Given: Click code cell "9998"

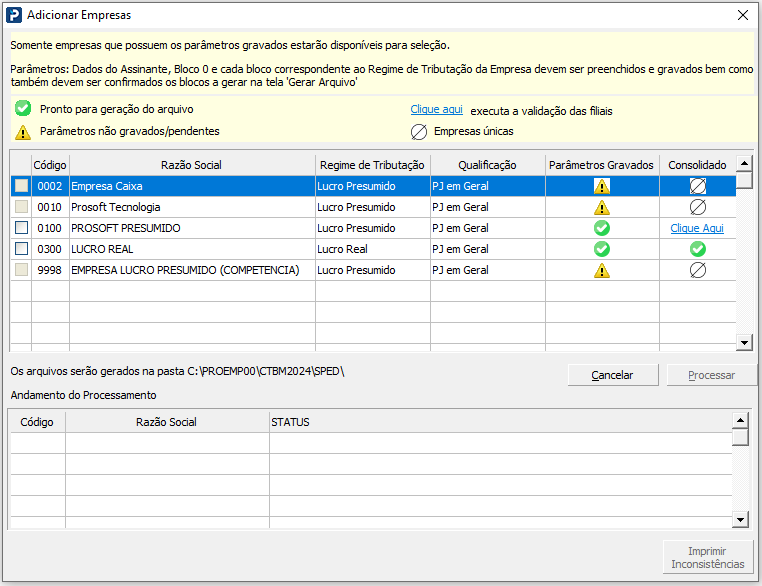Looking at the screenshot, I should pyautogui.click(x=50, y=270).
